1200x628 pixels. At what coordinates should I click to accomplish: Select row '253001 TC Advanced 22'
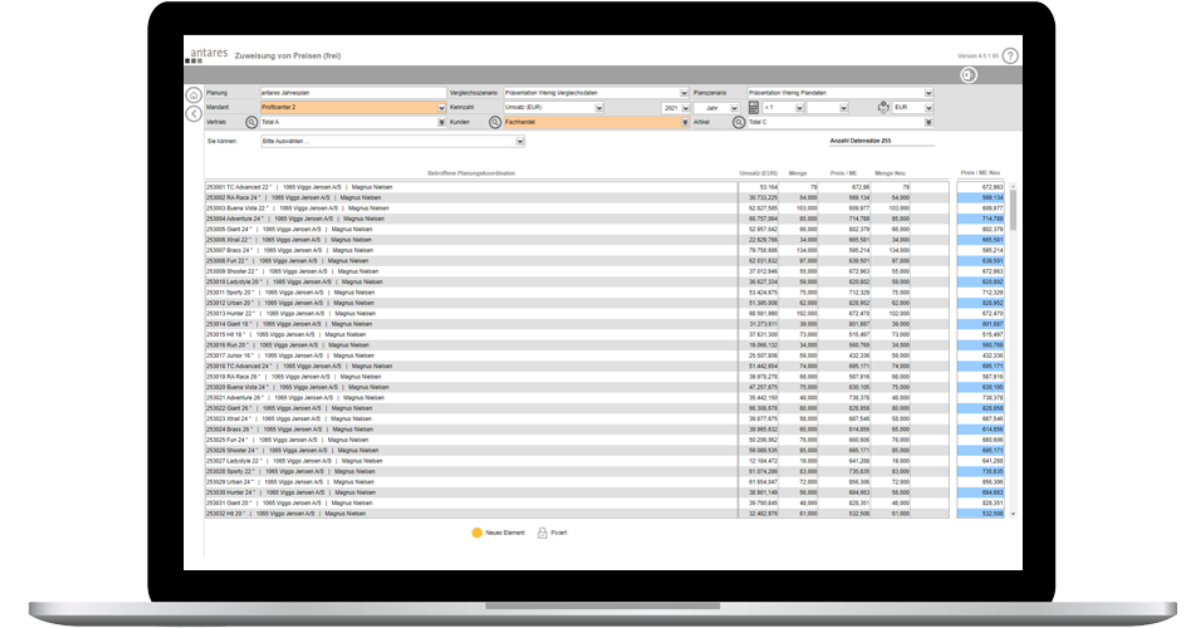[x=471, y=187]
